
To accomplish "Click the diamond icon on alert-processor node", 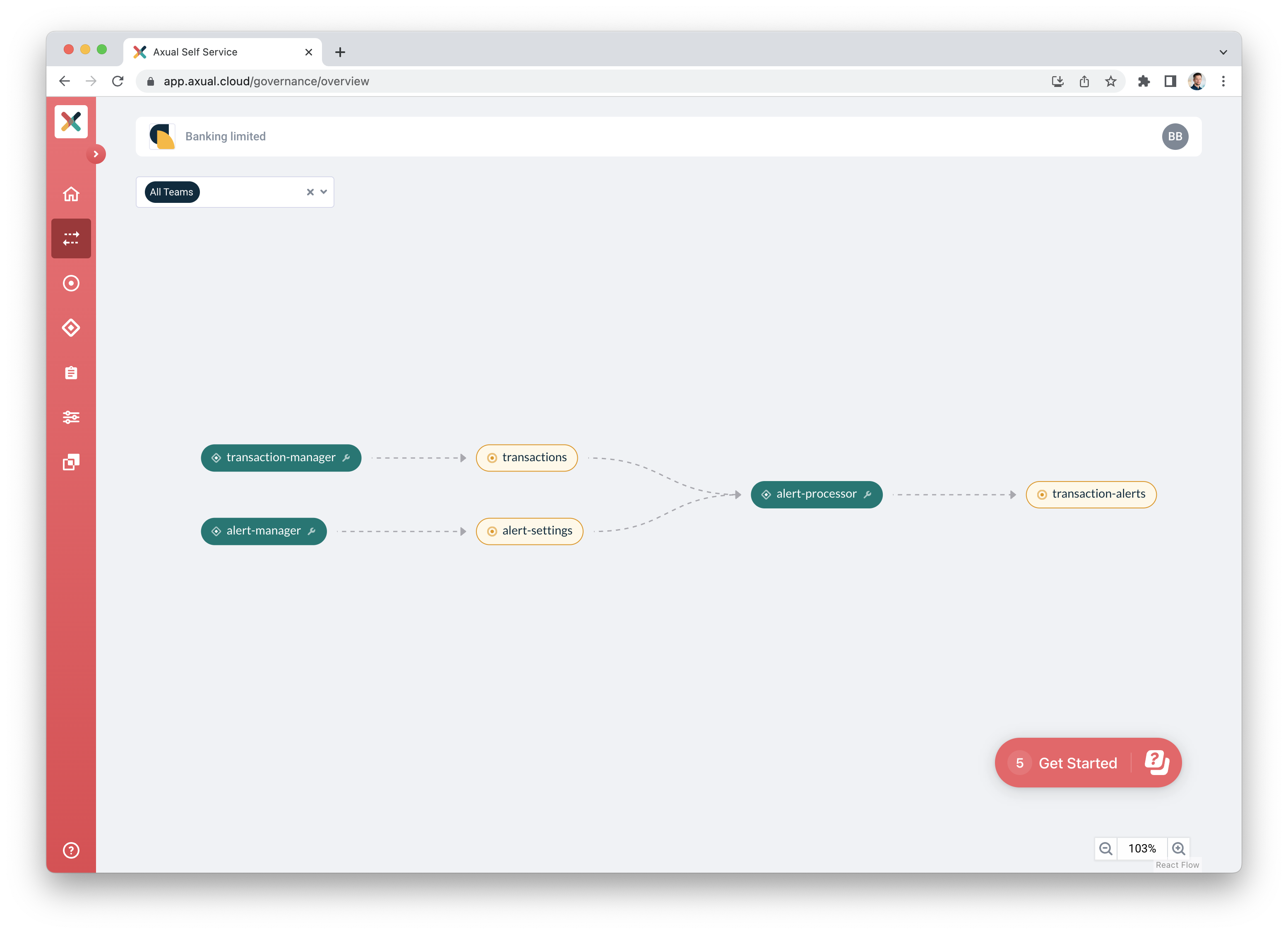I will (766, 494).
